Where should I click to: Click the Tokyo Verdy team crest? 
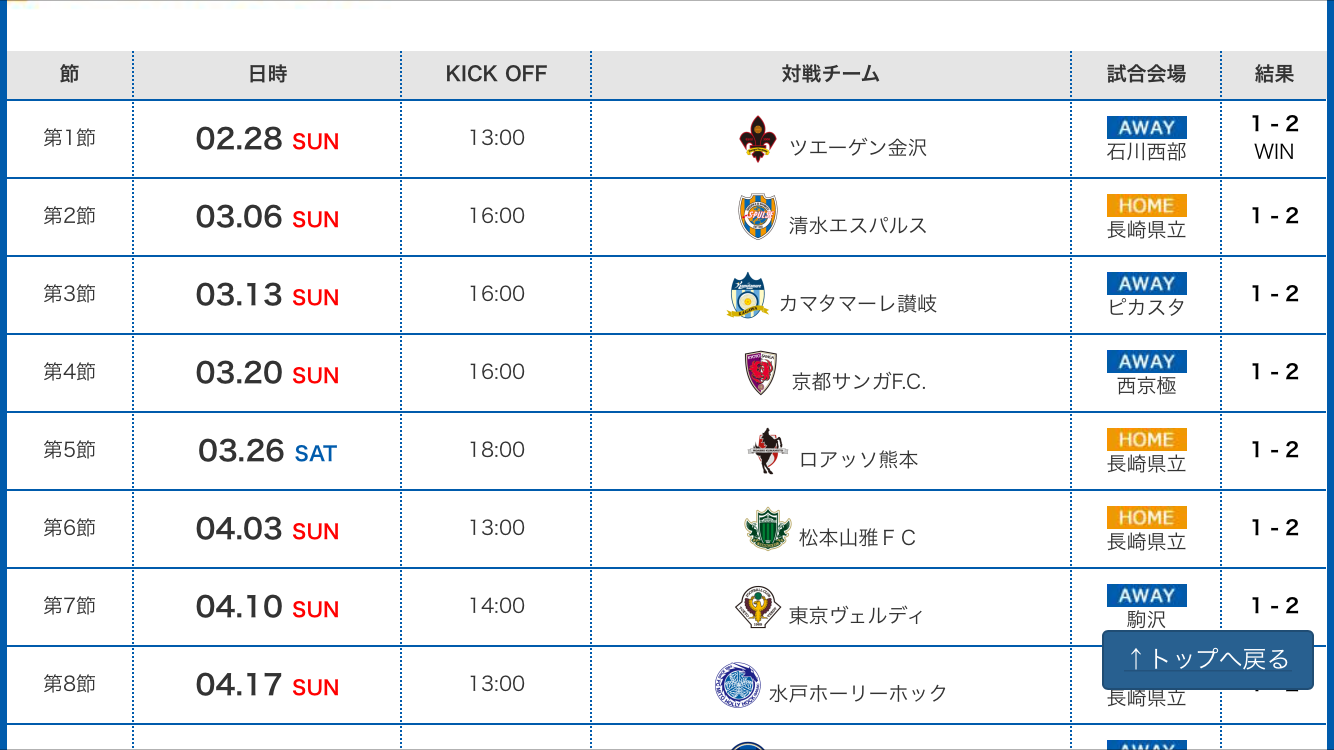tap(758, 607)
